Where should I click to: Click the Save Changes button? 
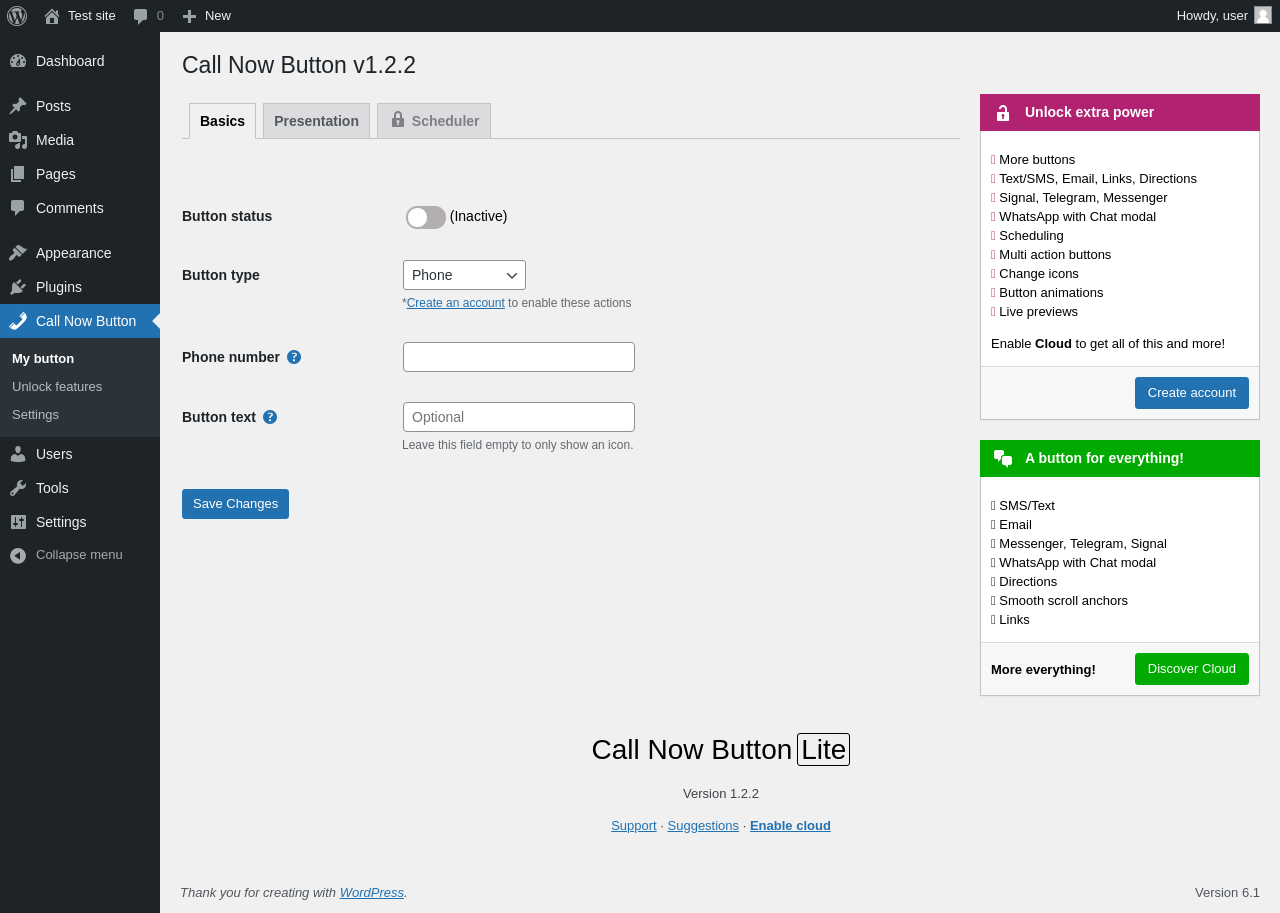[x=235, y=504]
